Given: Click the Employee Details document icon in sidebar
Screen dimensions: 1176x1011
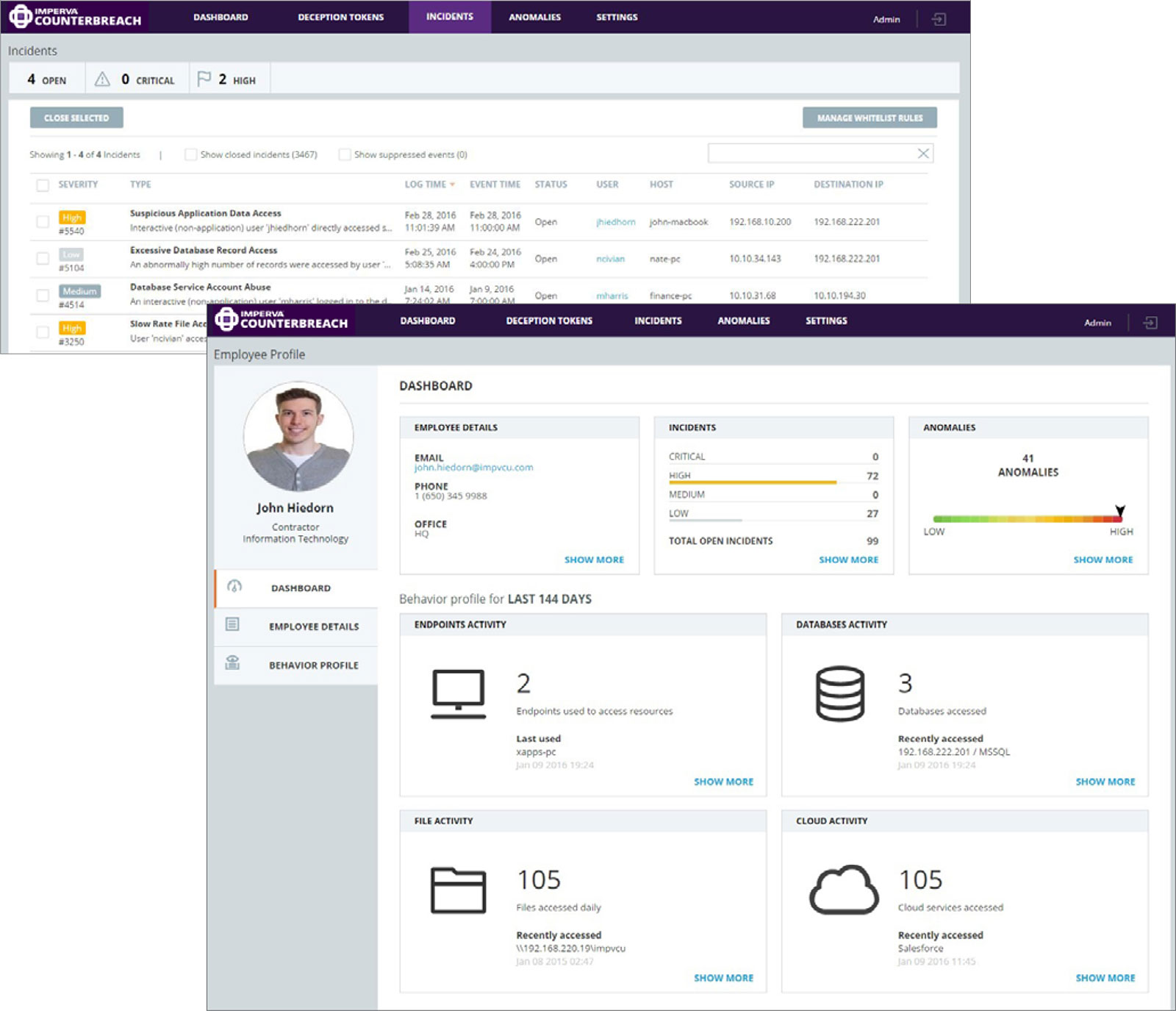Looking at the screenshot, I should (232, 625).
